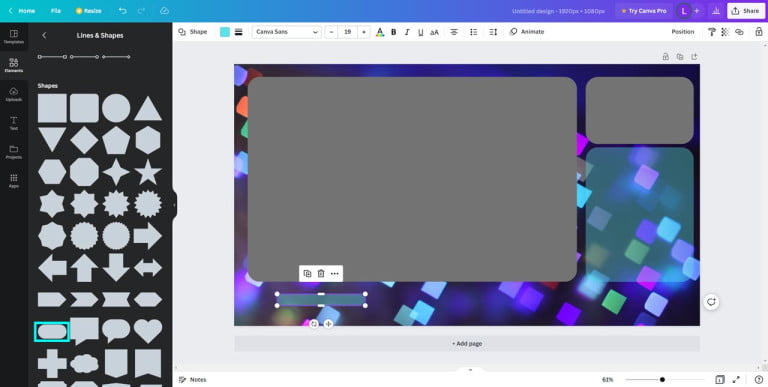Change the text alignment
This screenshot has width=768, height=387.
pos(454,32)
